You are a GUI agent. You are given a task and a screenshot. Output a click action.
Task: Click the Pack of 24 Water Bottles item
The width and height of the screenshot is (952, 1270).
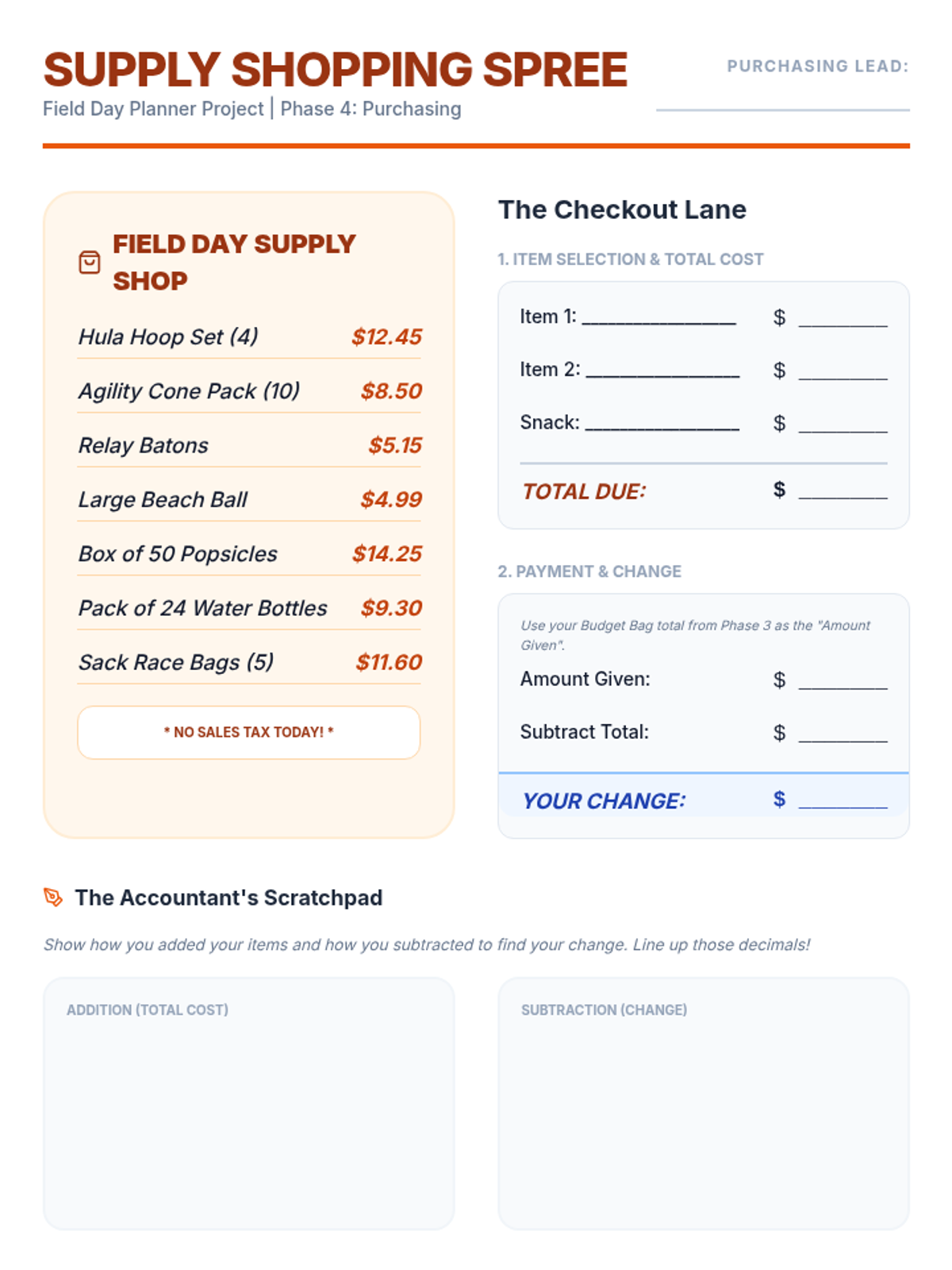[202, 608]
